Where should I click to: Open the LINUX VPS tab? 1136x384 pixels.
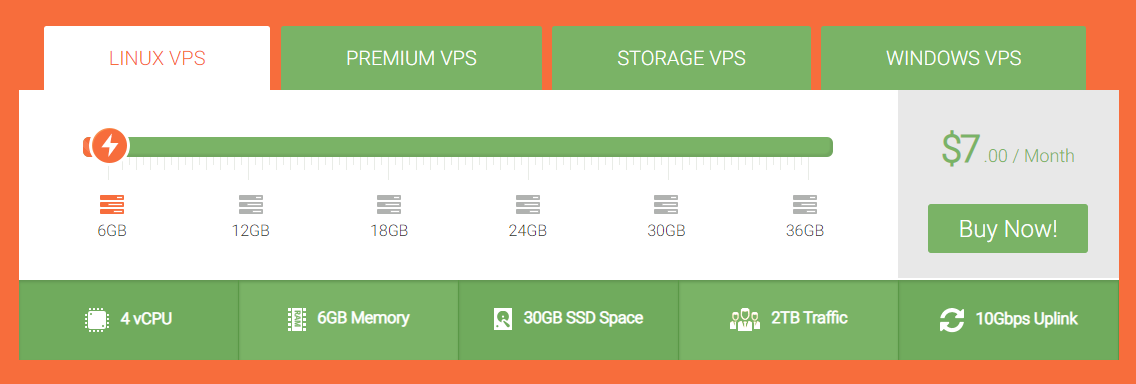pyautogui.click(x=157, y=58)
